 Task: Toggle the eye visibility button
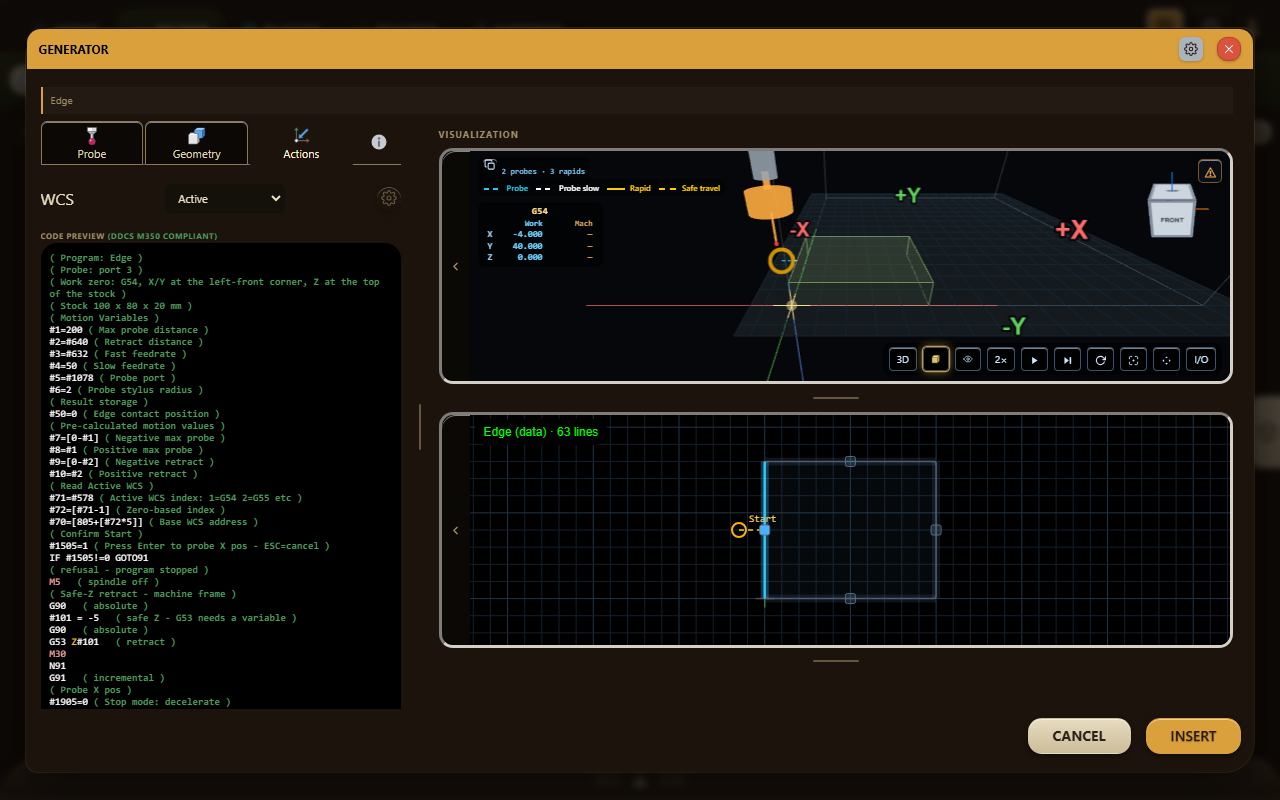tap(968, 359)
